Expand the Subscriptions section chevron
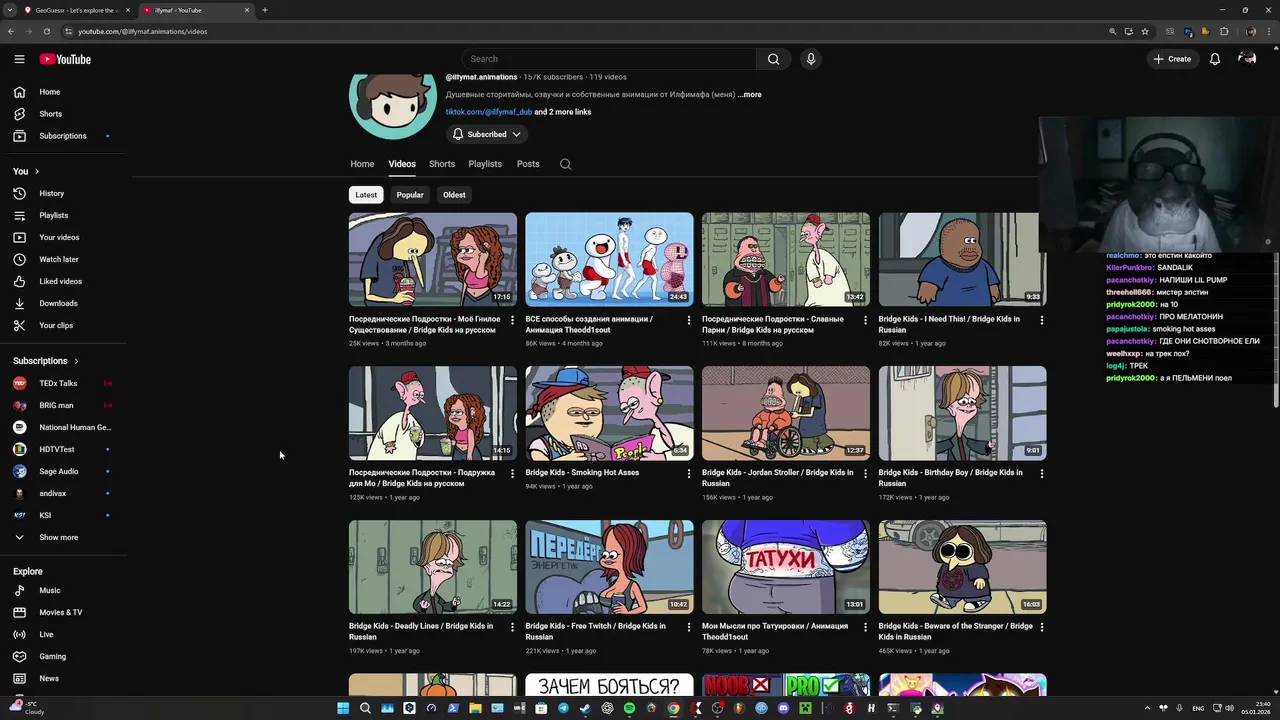 [x=76, y=361]
